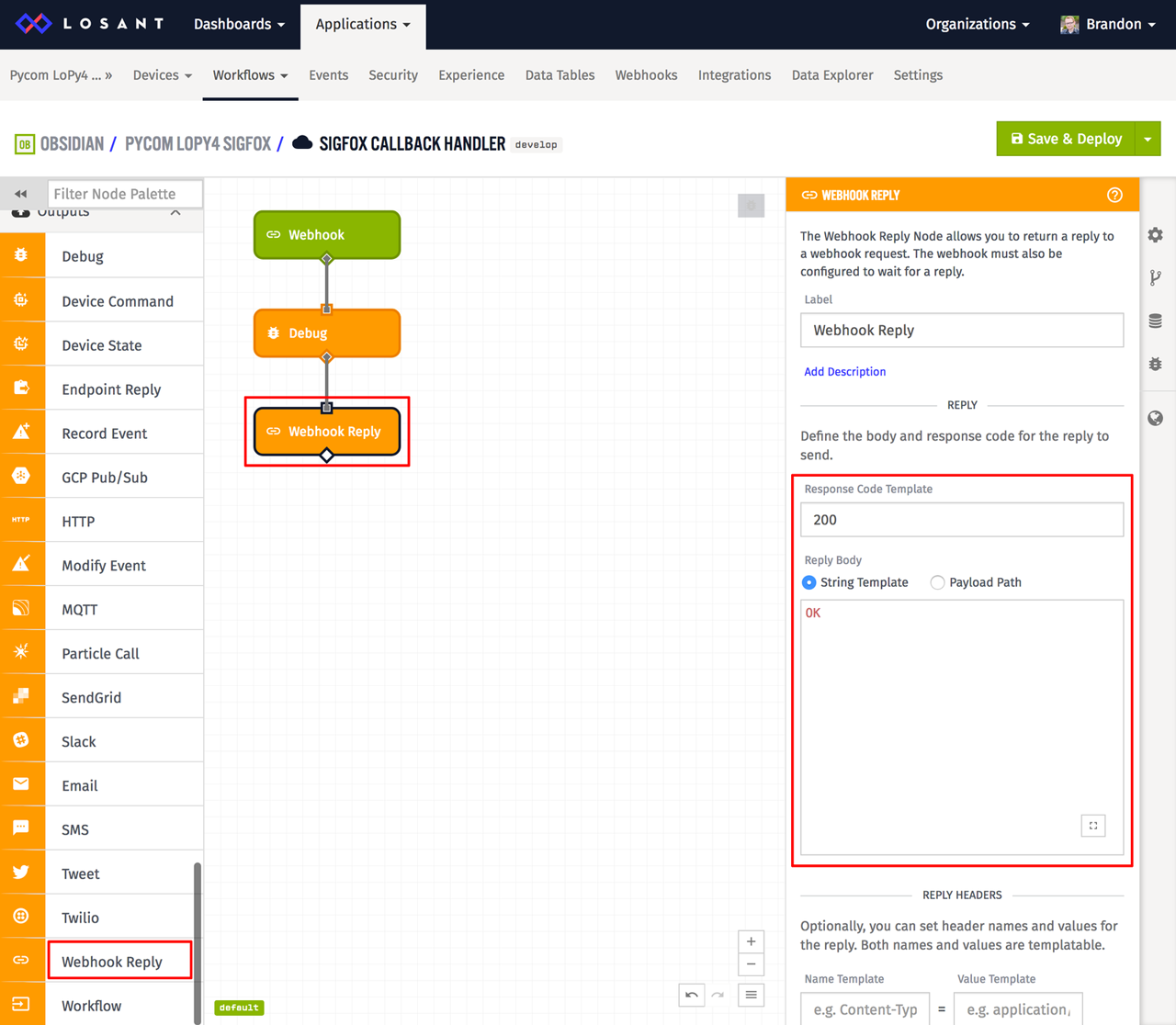Open the storage database icon tab

(x=1156, y=321)
